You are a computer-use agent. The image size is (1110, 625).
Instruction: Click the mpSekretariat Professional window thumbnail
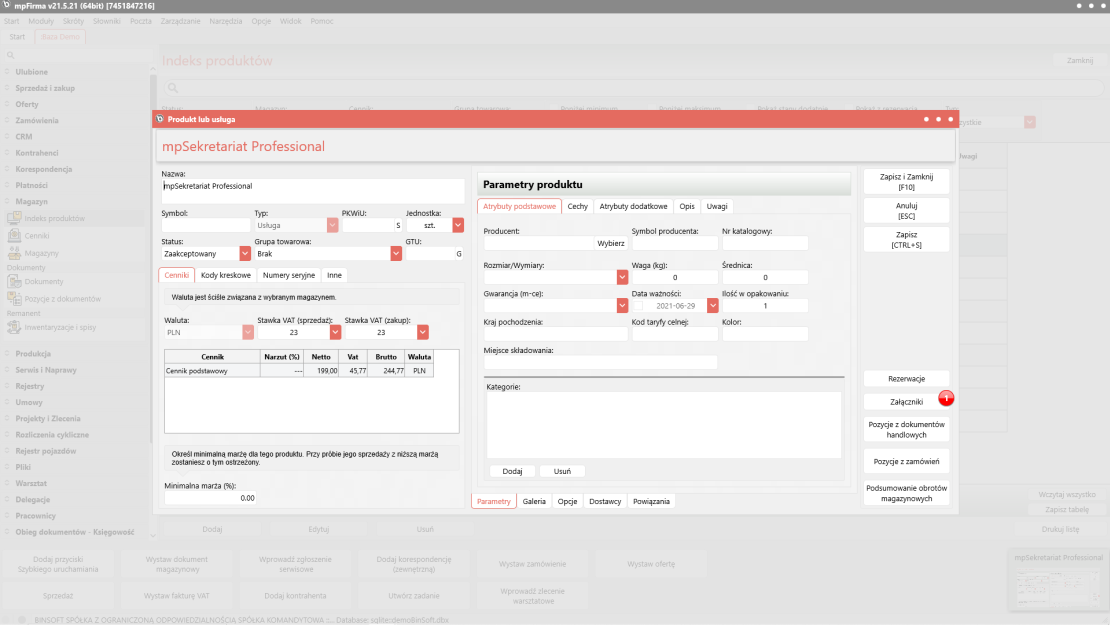click(1058, 580)
